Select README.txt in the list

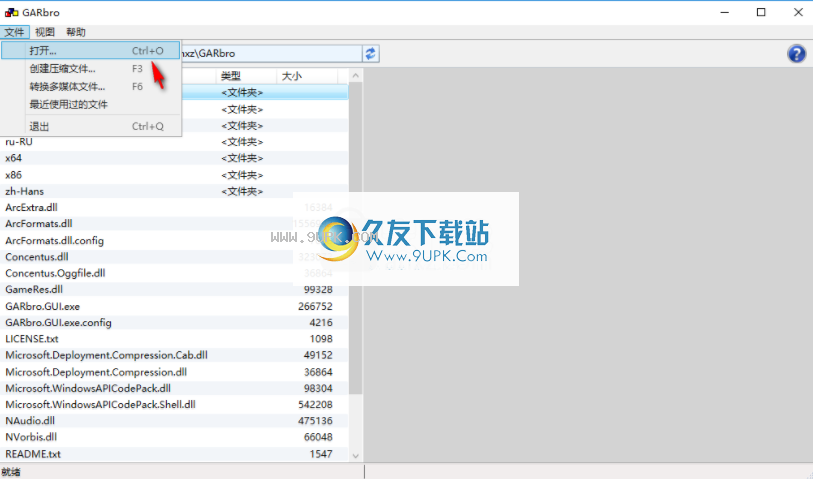click(x=174, y=454)
